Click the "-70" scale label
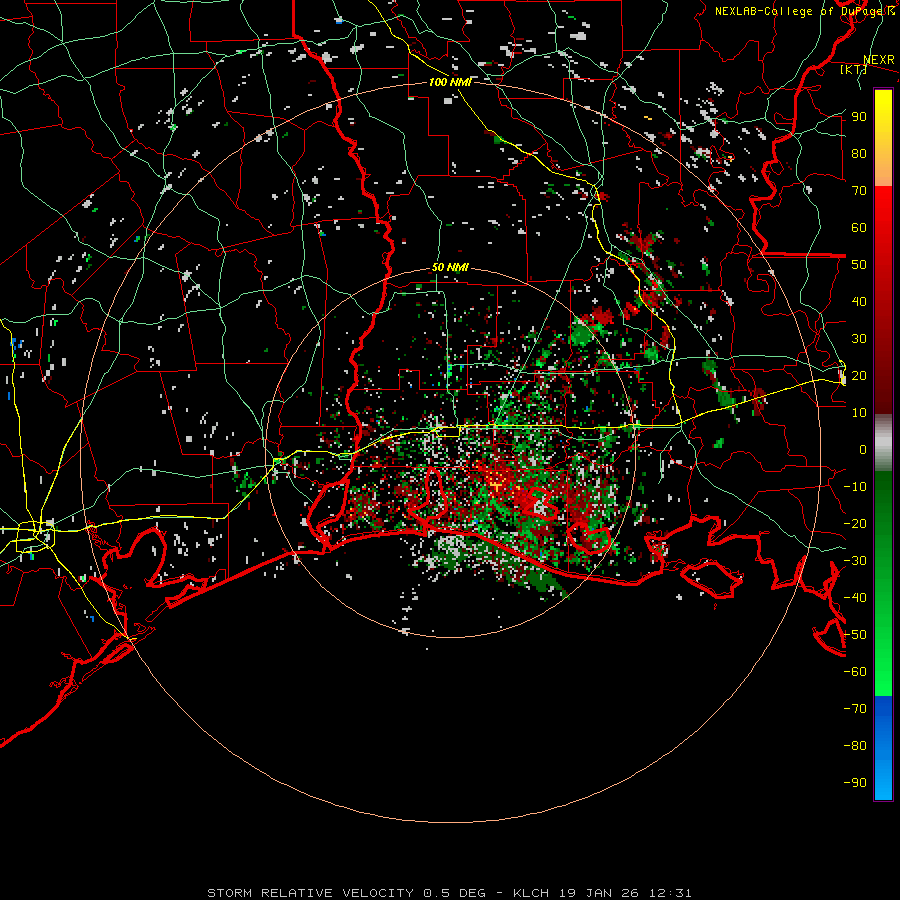This screenshot has width=900, height=900. click(x=855, y=709)
